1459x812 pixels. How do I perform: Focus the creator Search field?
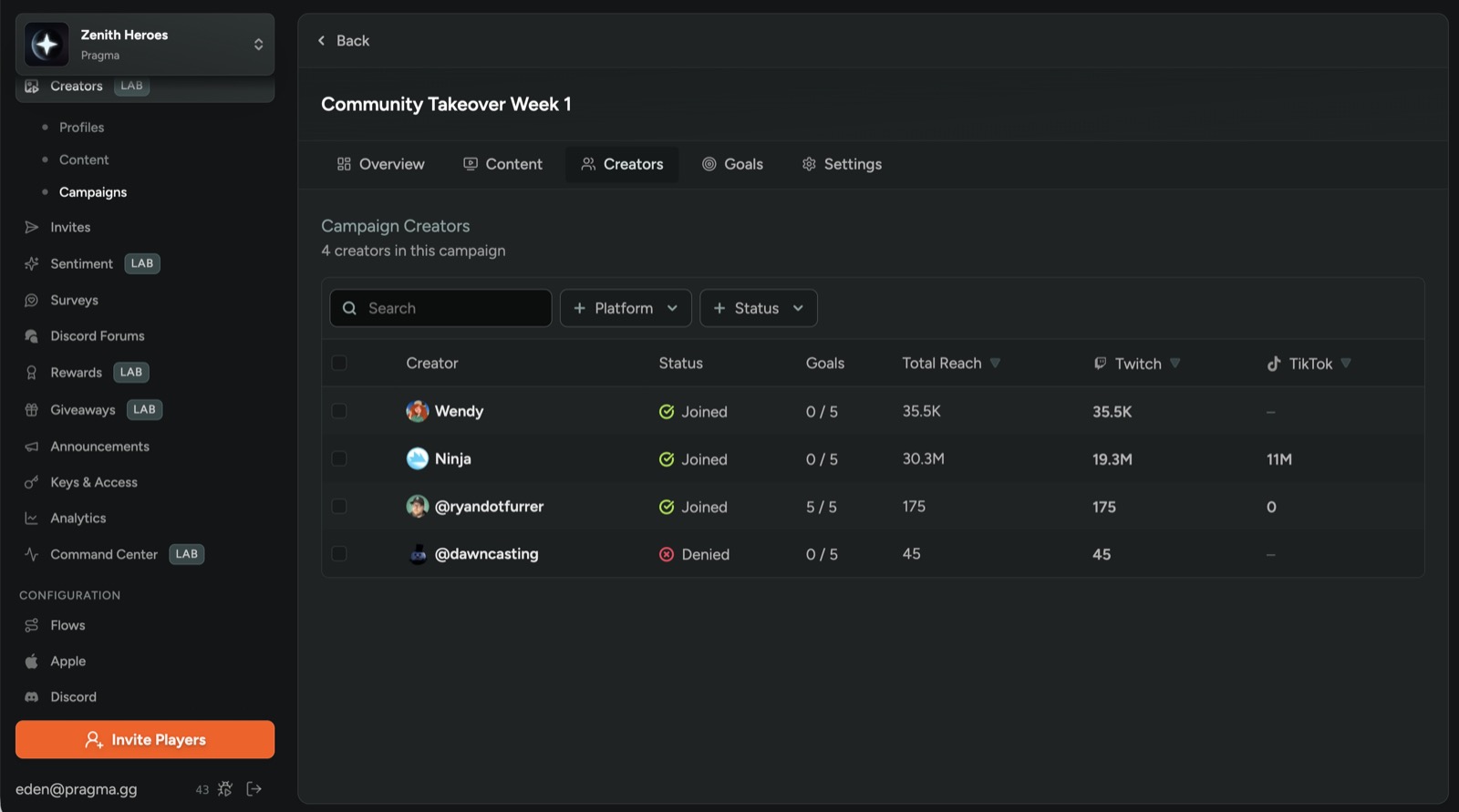click(440, 308)
